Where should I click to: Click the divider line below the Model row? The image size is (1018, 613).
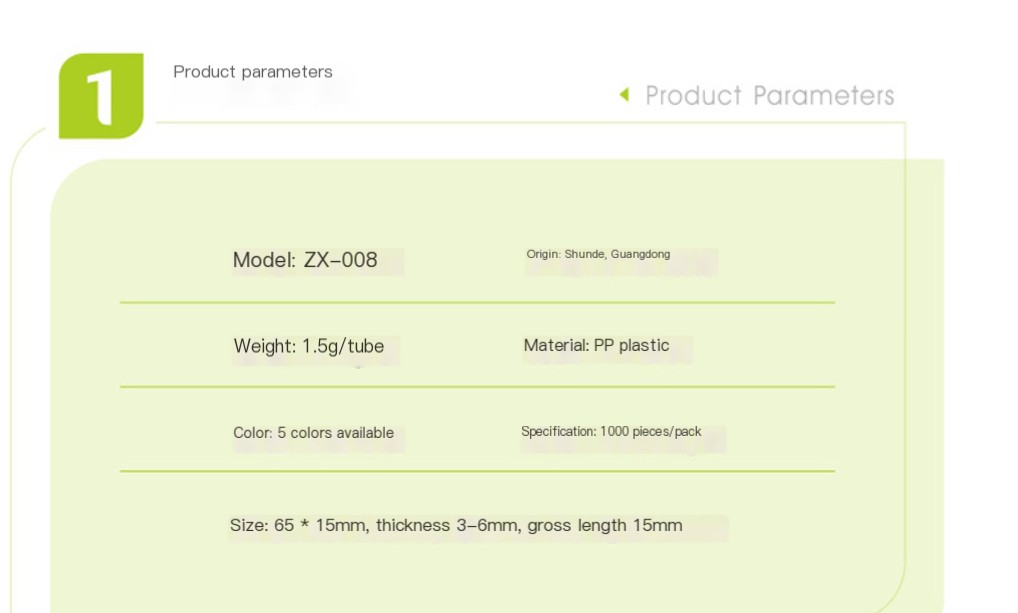coord(477,302)
